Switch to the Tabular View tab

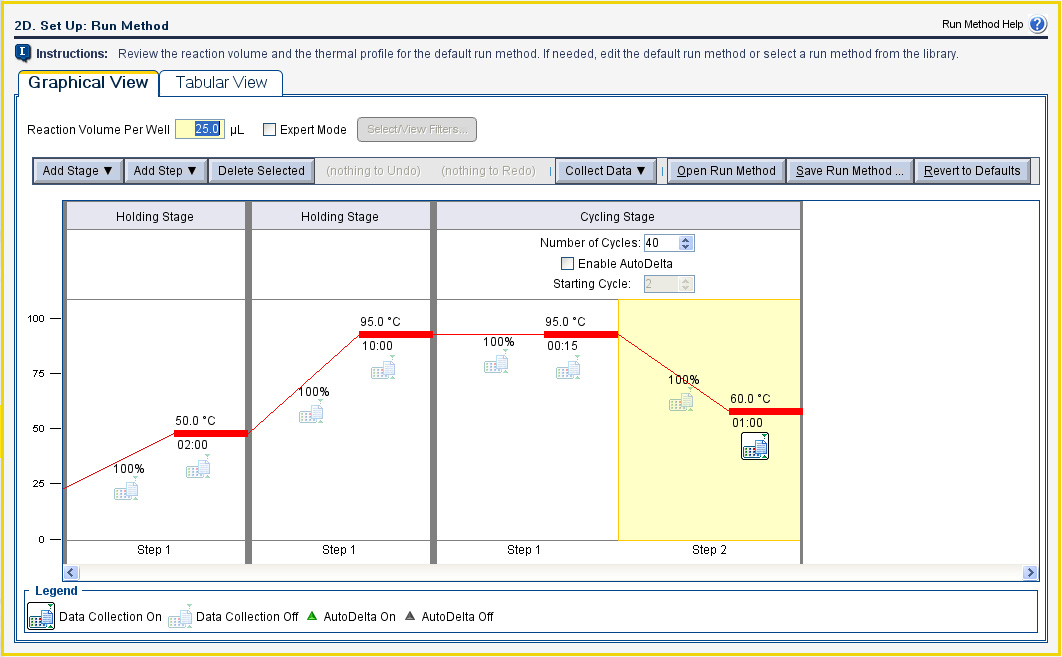221,83
